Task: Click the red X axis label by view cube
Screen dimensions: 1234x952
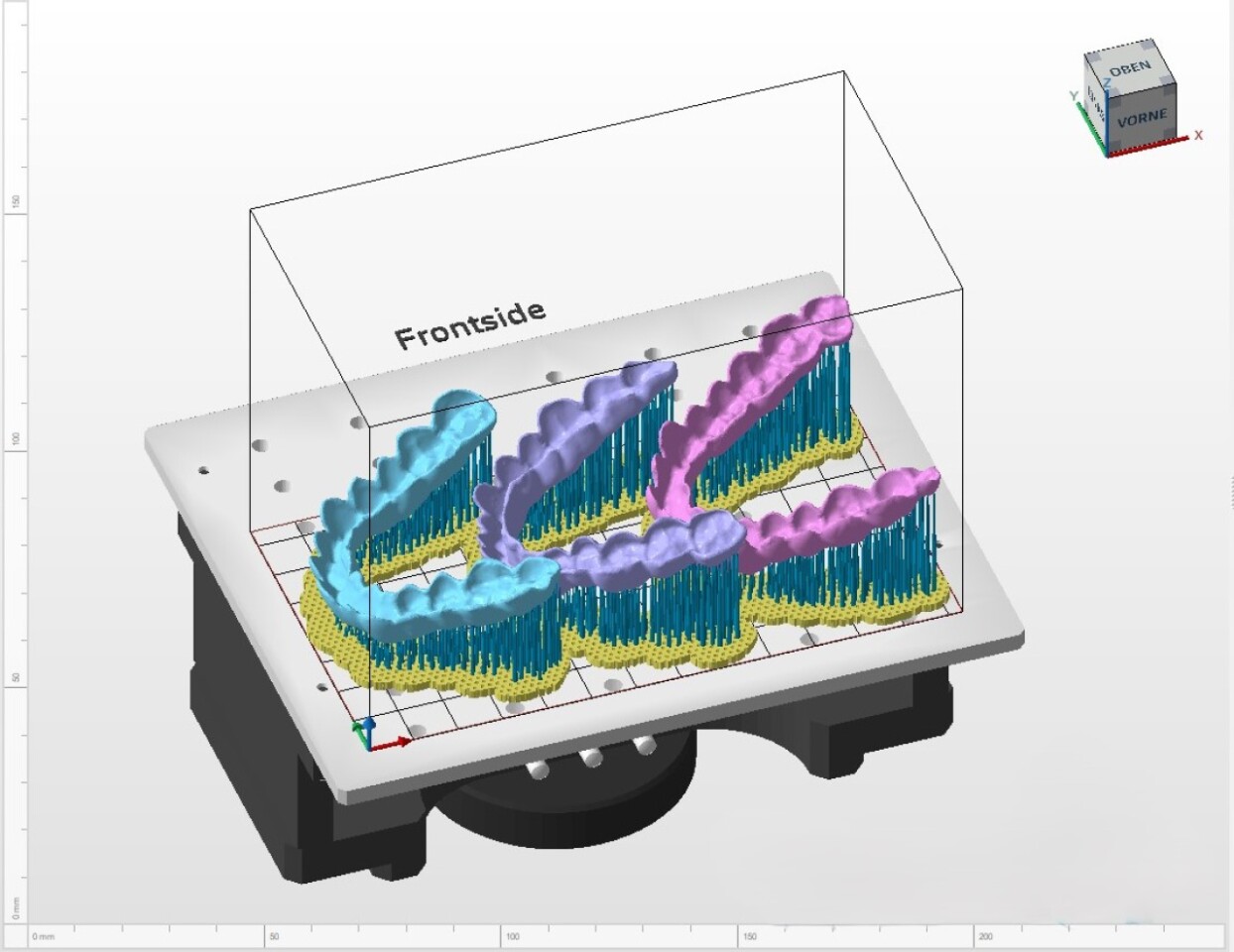Action: (x=1198, y=135)
